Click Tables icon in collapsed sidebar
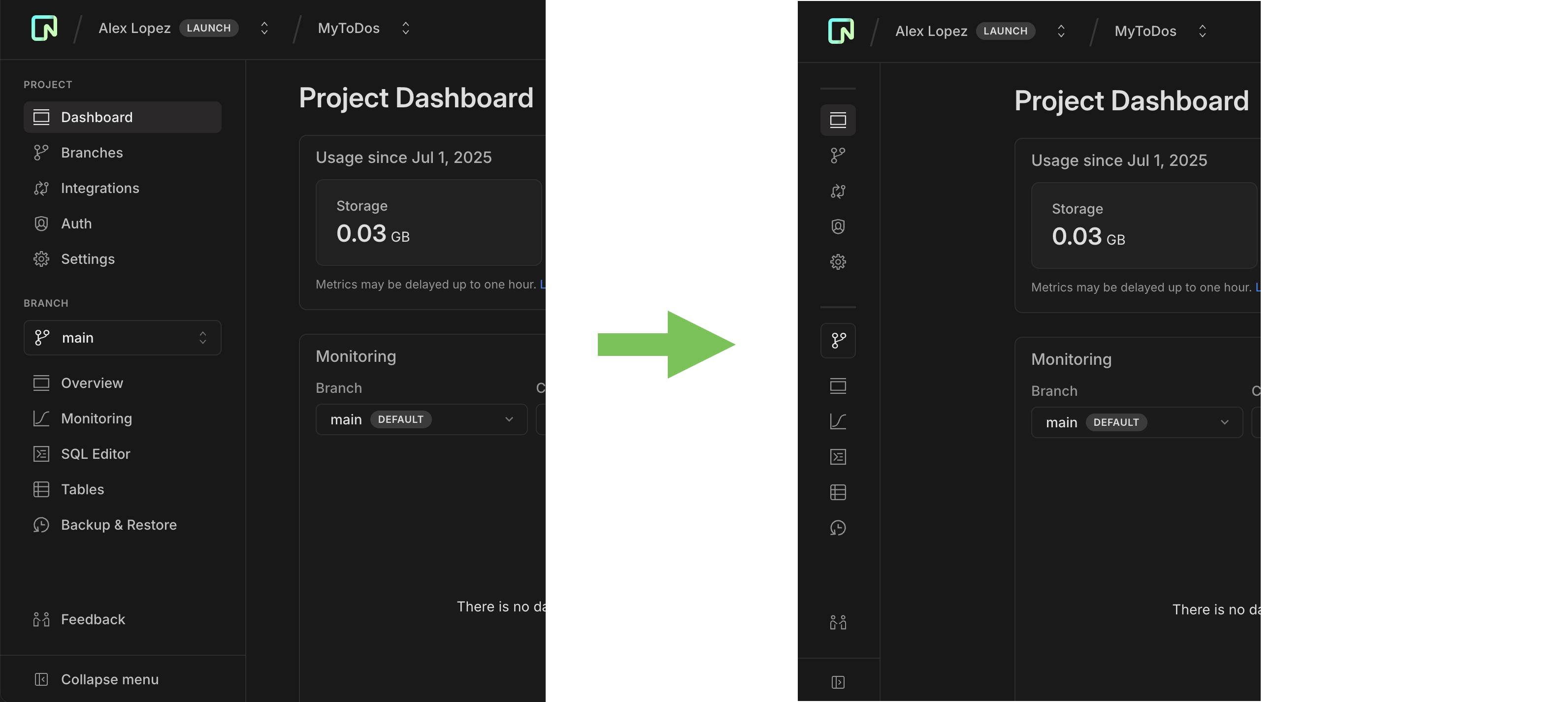 tap(838, 492)
